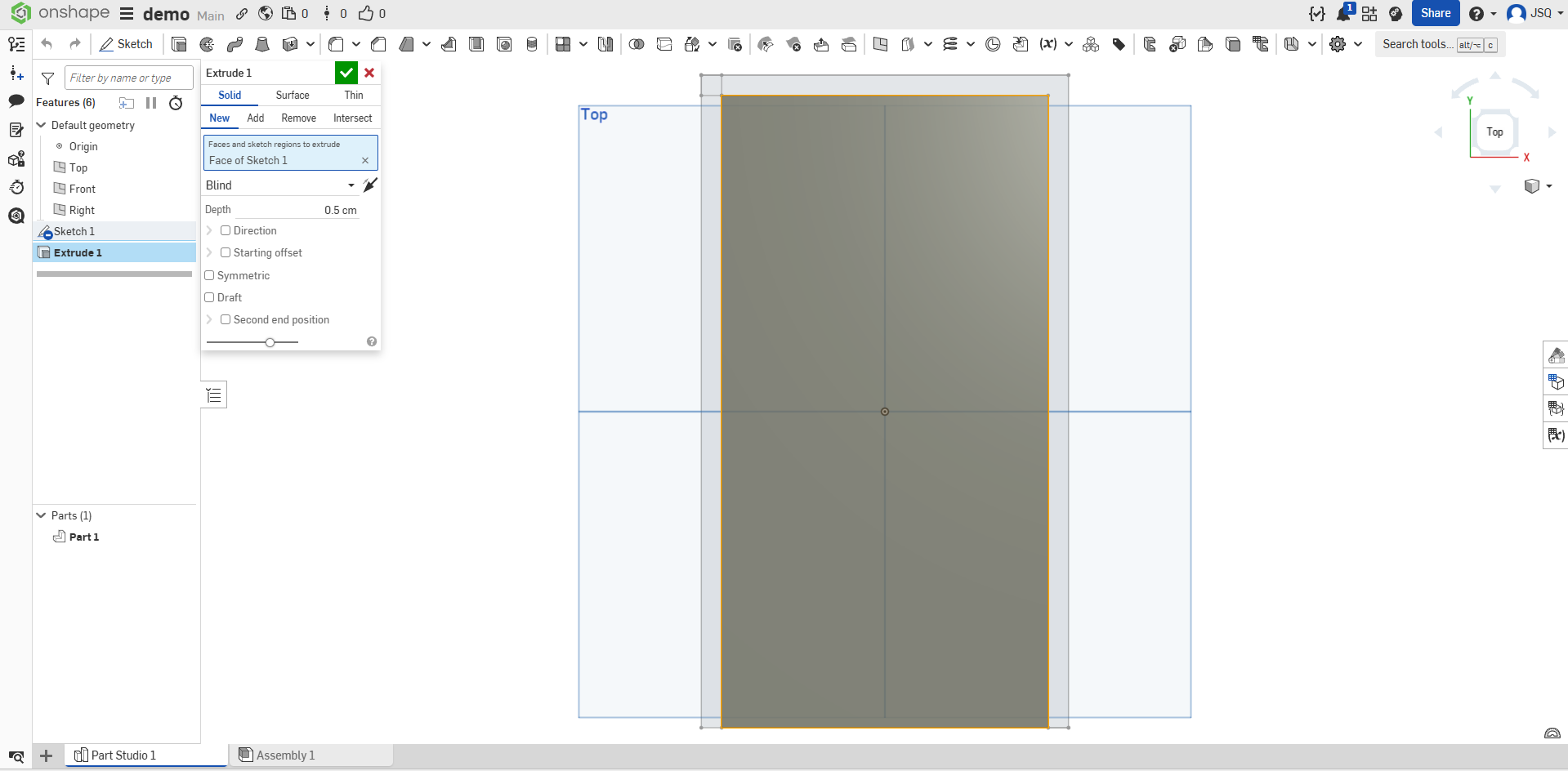
Task: Open the App Store grid icon
Action: coord(1369,14)
